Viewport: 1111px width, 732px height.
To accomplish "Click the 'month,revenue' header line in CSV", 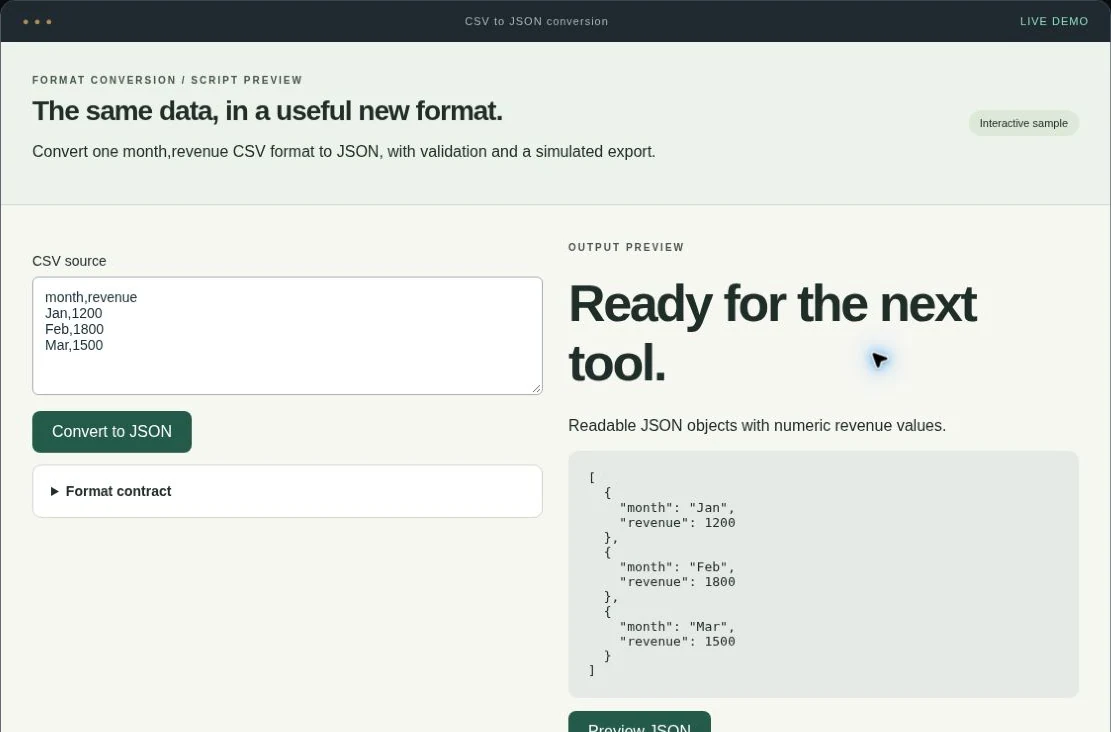I will coord(91,297).
